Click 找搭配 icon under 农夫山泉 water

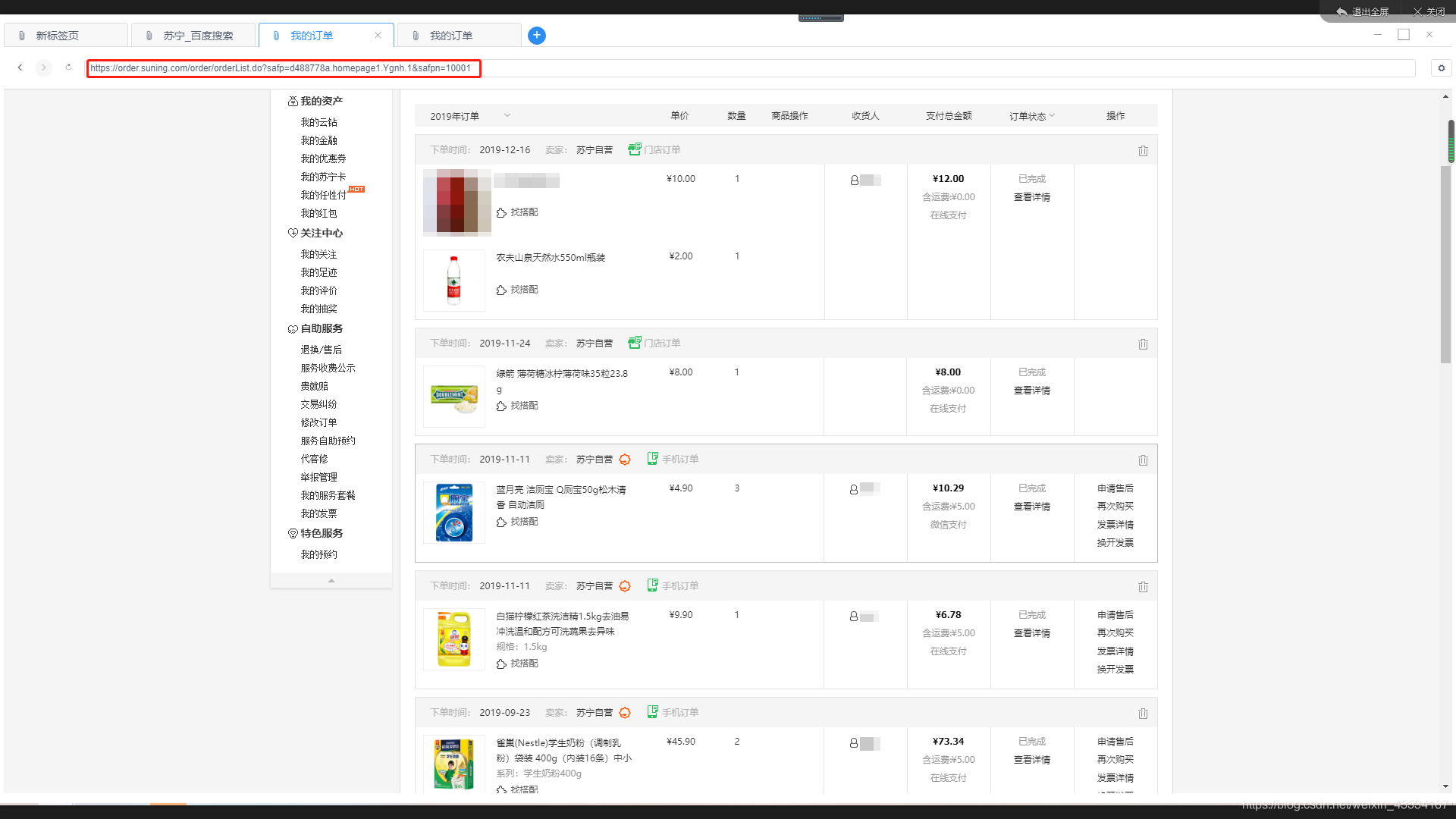[x=501, y=290]
